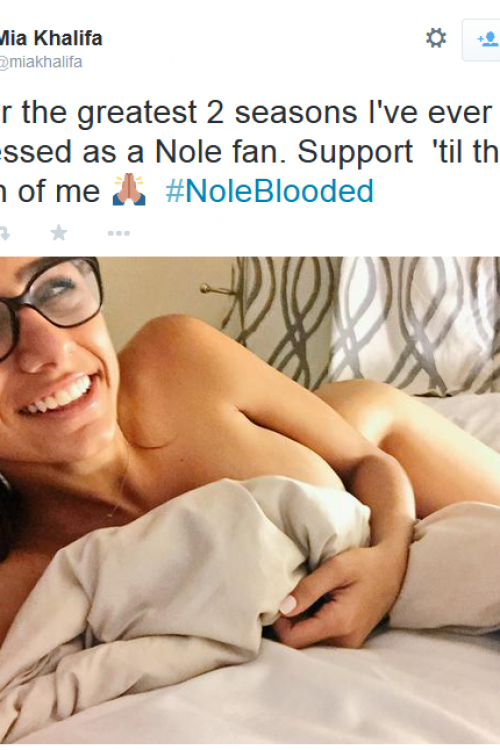Screen dimensions: 500x750
Task: Open the Mia Khalifa profile name link
Action: pos(51,38)
